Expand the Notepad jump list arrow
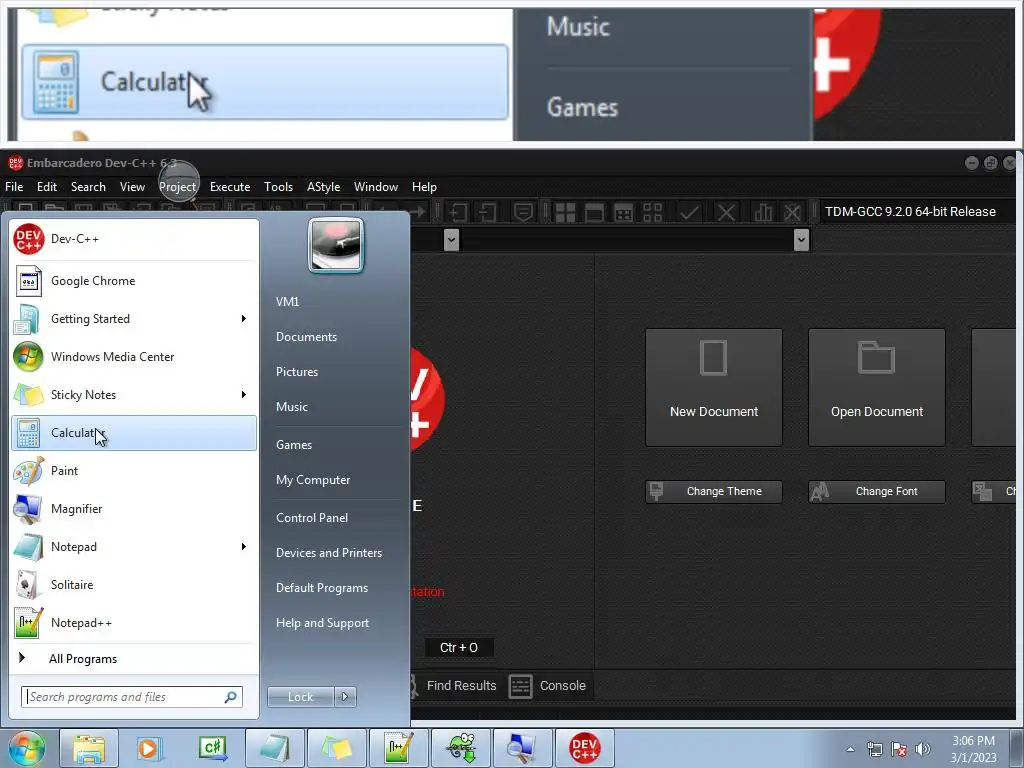This screenshot has height=768, width=1024. (x=244, y=547)
